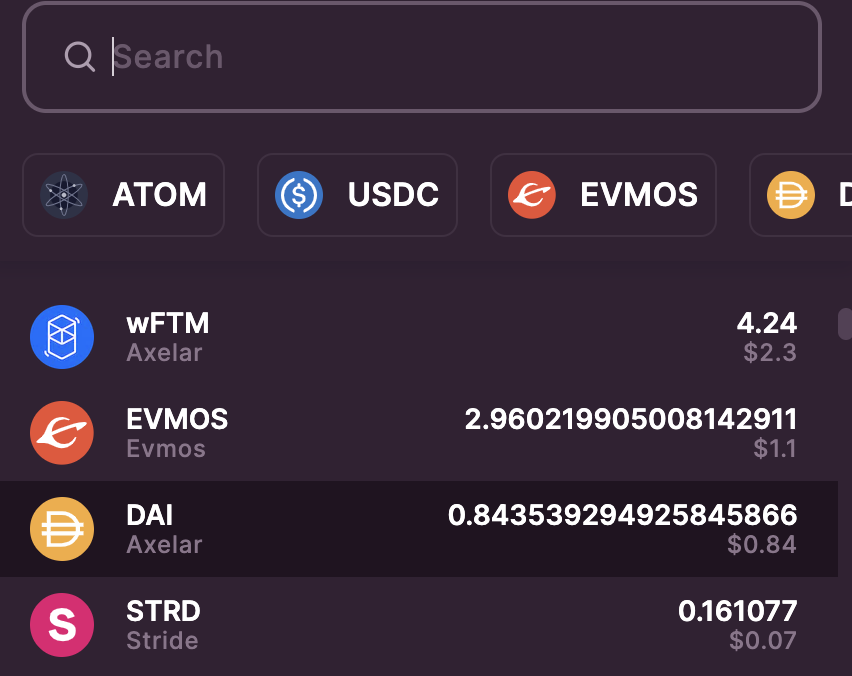Click the DAI golden token logo in list
The width and height of the screenshot is (852, 676).
(62, 528)
